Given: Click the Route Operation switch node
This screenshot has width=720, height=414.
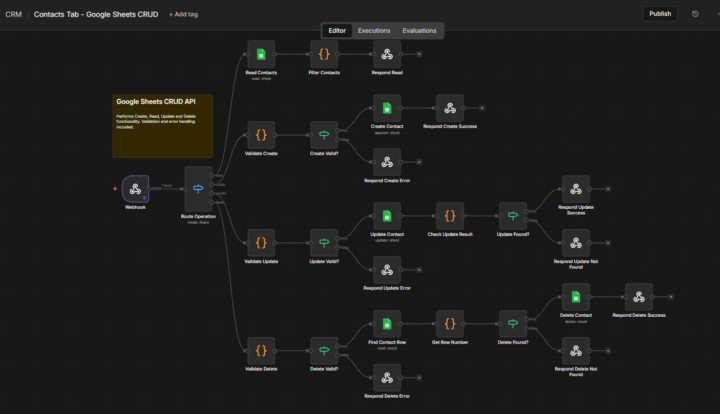Looking at the screenshot, I should coord(198,188).
